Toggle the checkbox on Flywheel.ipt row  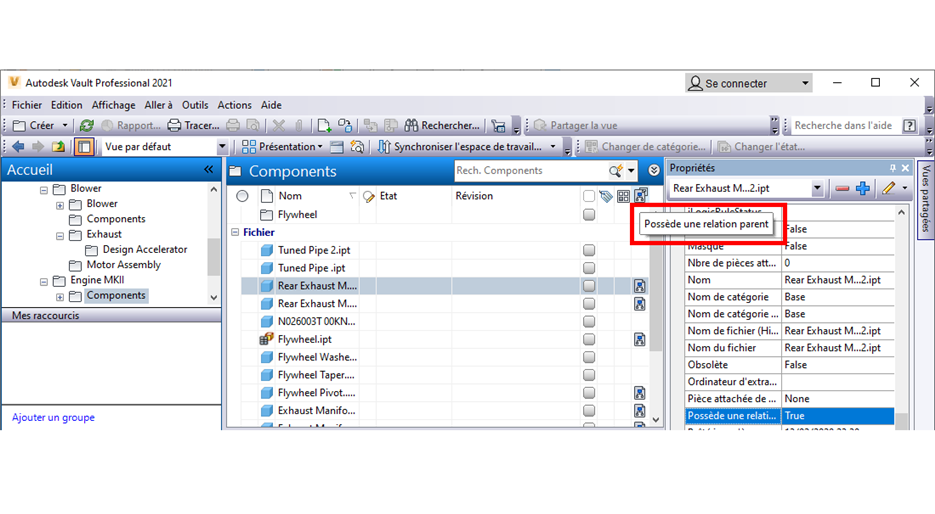tap(589, 339)
